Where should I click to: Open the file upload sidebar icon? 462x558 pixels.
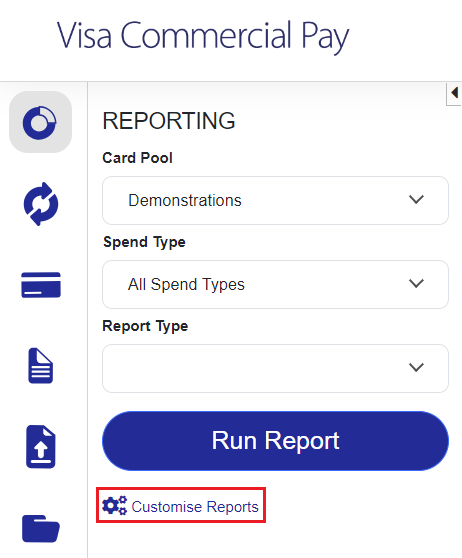pyautogui.click(x=41, y=447)
